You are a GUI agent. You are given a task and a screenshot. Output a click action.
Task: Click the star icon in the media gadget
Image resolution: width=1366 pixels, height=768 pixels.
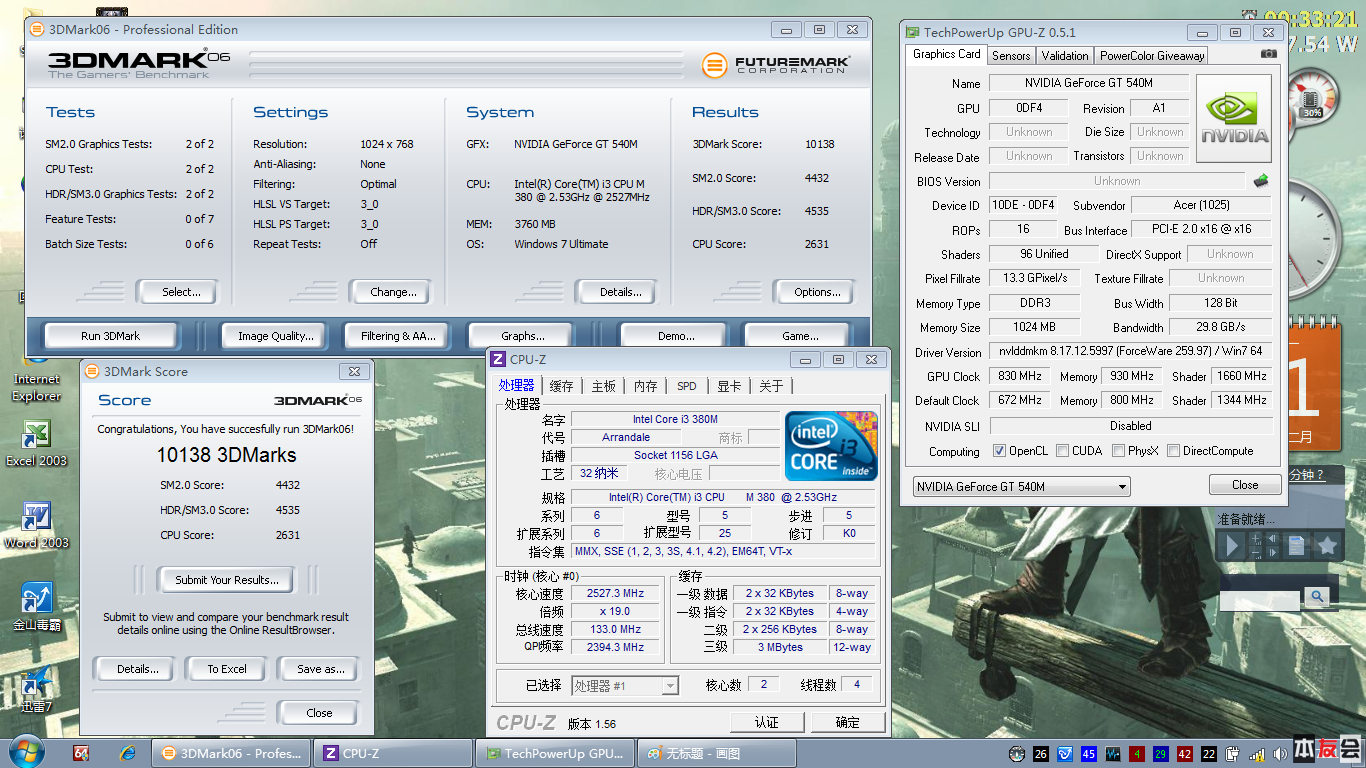tap(1327, 545)
